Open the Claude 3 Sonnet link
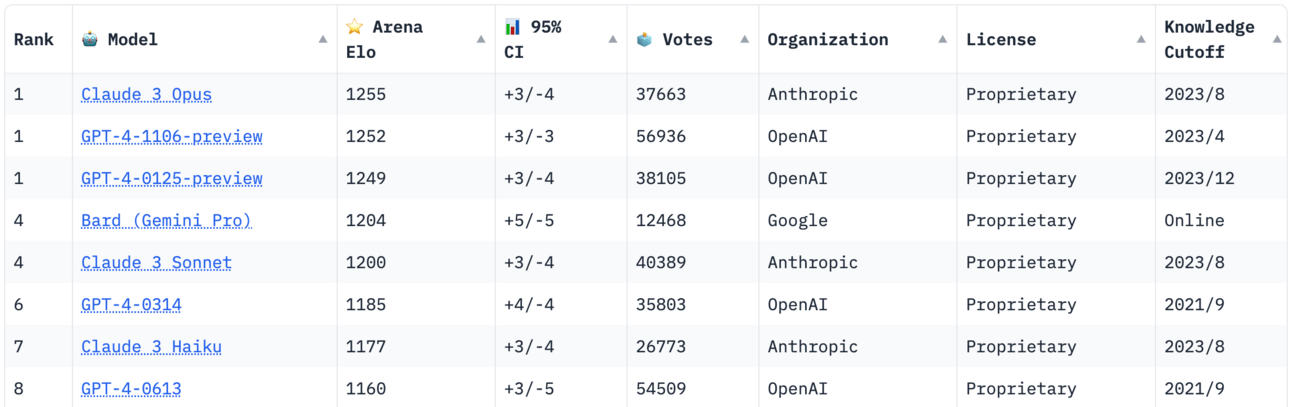 tap(156, 263)
